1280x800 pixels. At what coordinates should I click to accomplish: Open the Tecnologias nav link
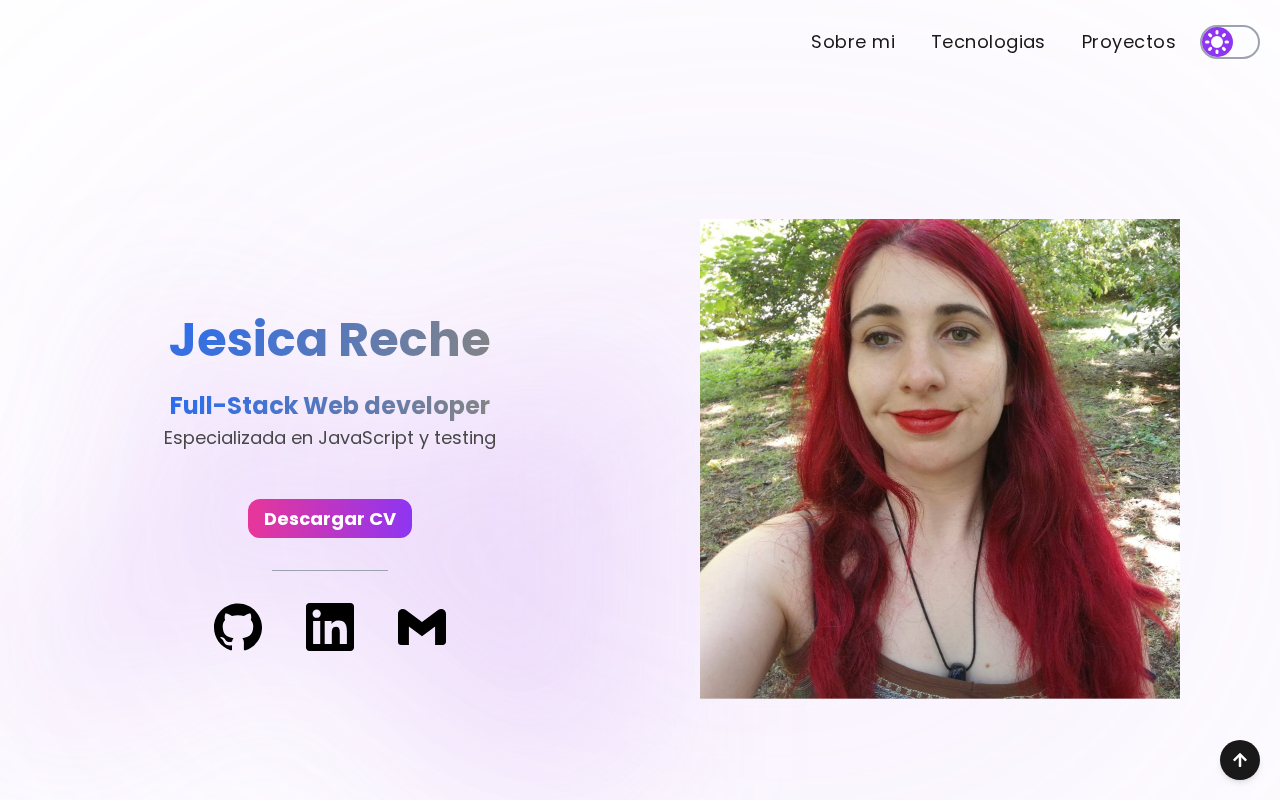click(988, 42)
